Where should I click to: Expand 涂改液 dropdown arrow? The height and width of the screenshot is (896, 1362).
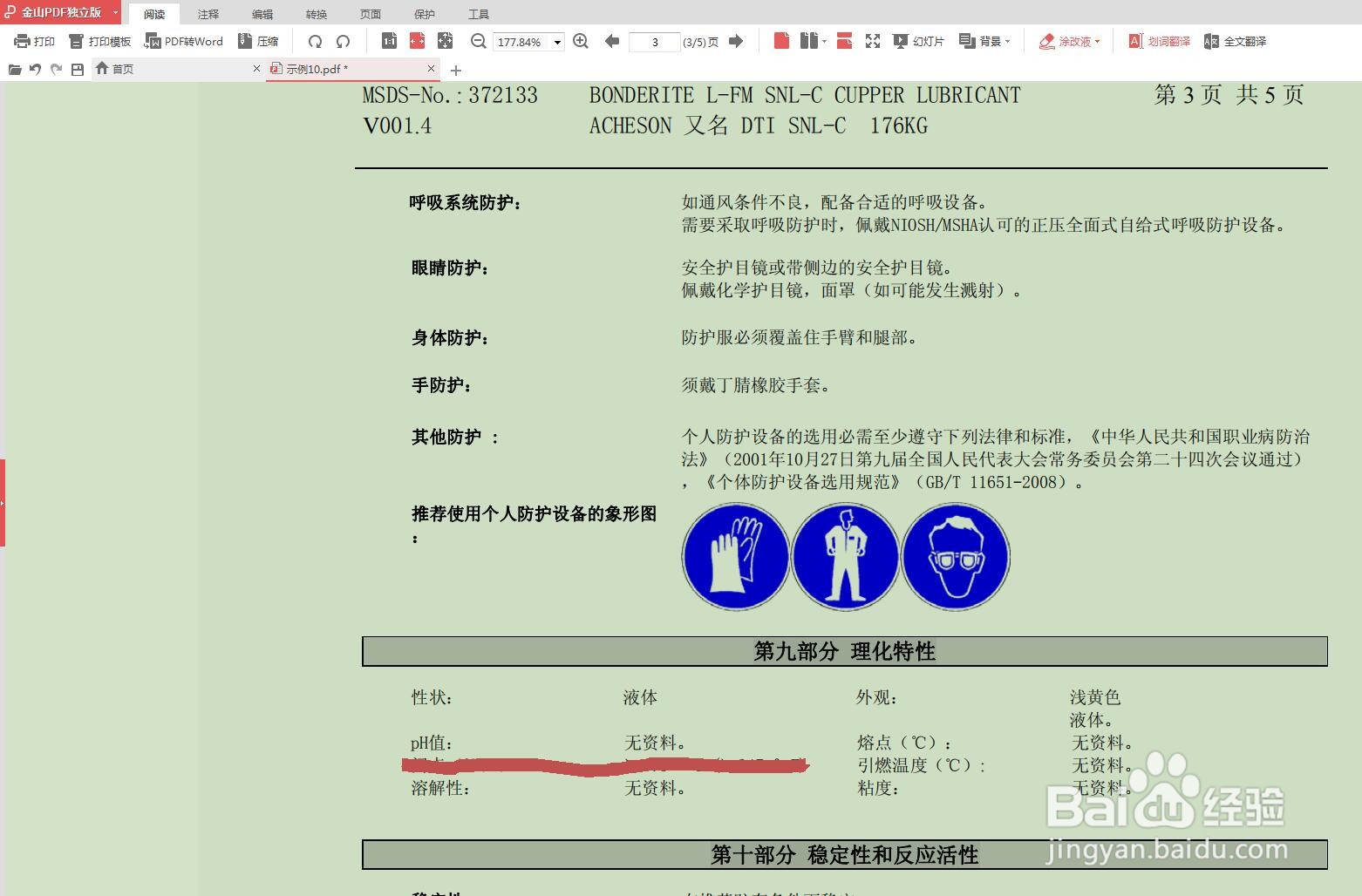[x=1097, y=41]
